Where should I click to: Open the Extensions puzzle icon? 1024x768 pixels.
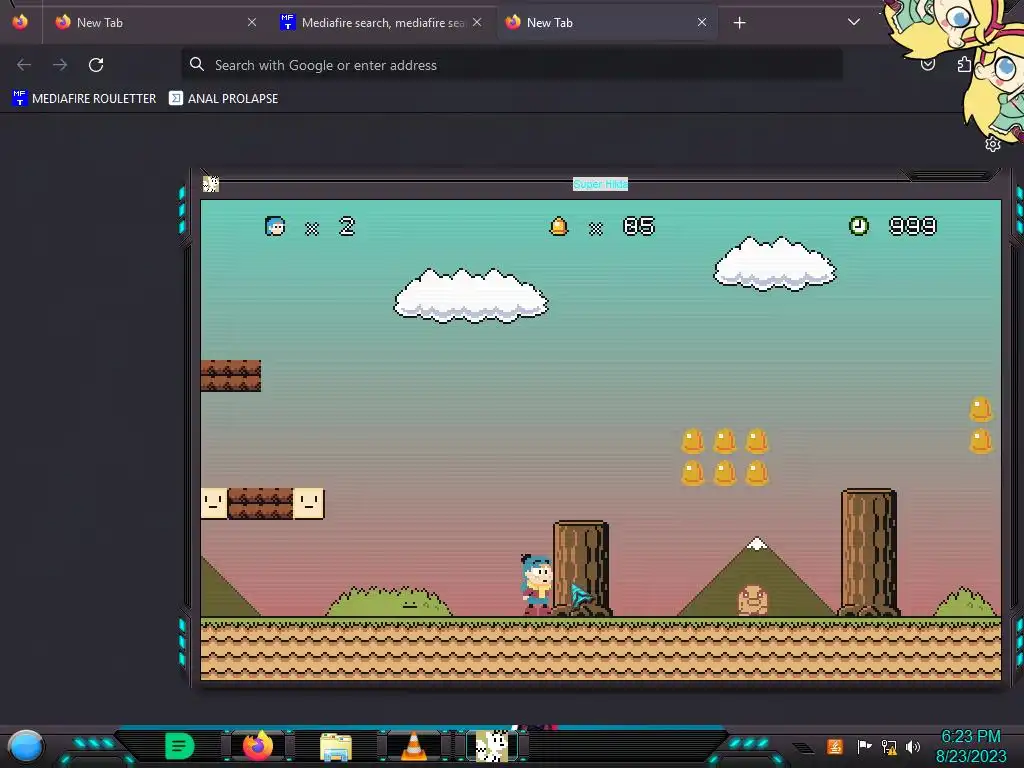point(964,64)
